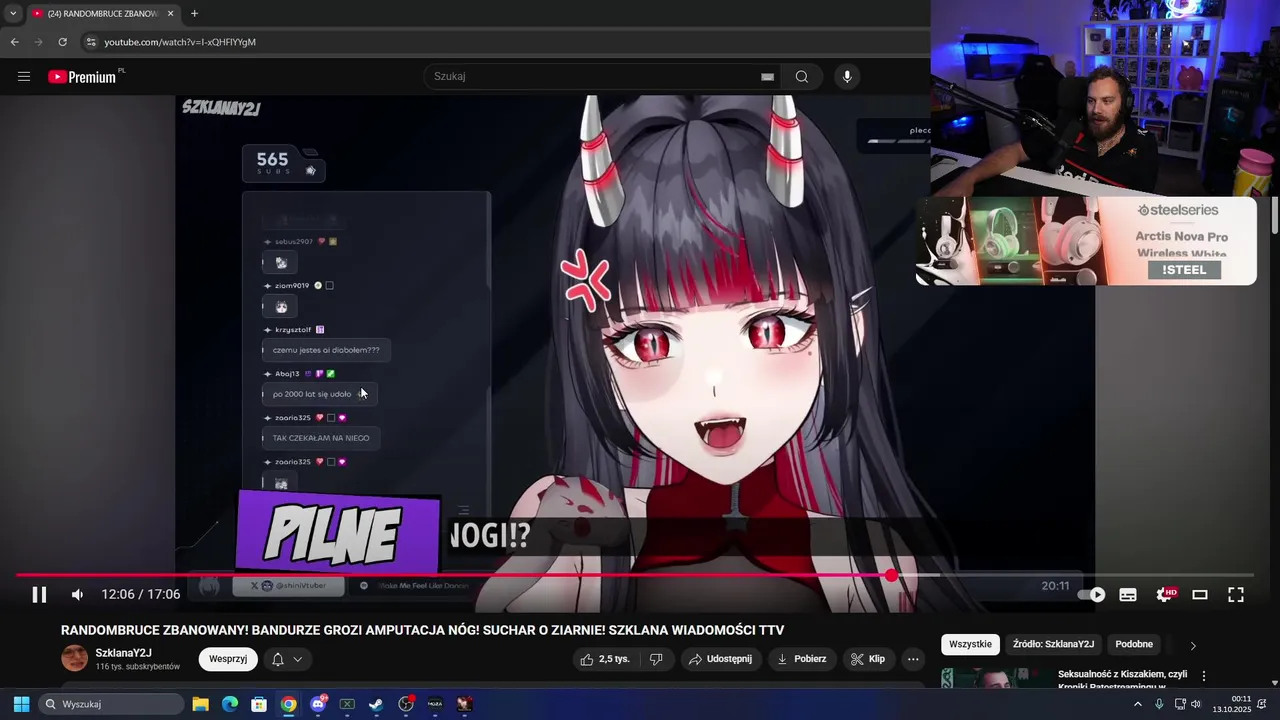Create a Klip from the video
This screenshot has height=720, width=1280.
pyautogui.click(x=867, y=659)
